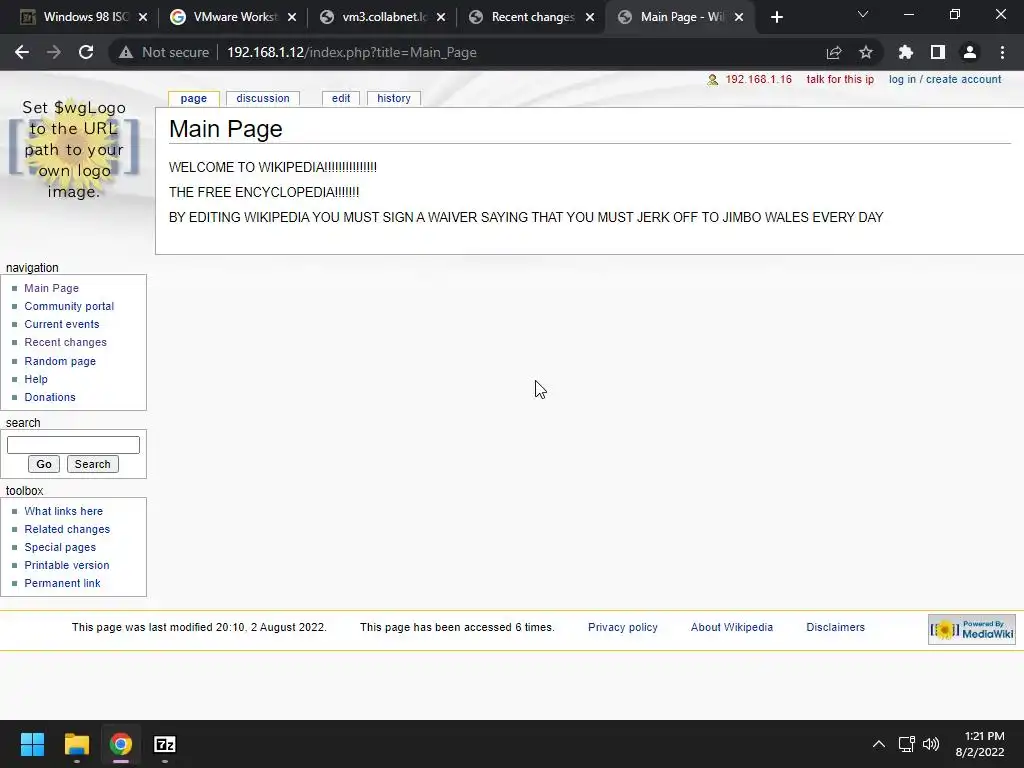Open the history tab

[394, 98]
